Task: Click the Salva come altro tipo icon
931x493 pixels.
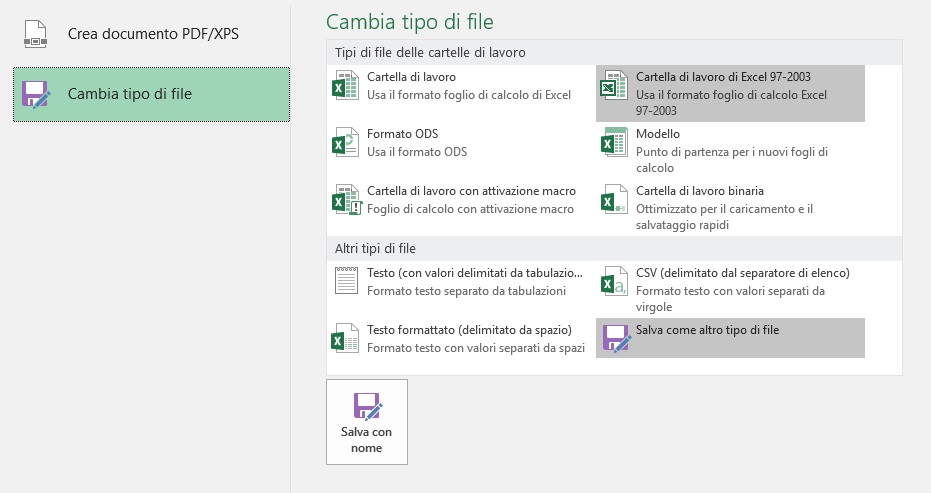Action: point(616,339)
